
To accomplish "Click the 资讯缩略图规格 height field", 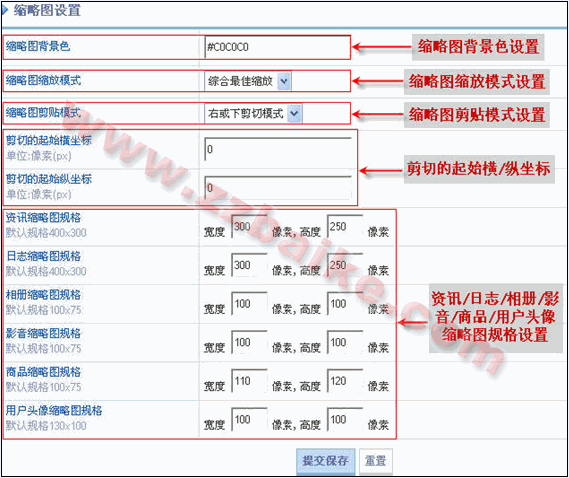I will tap(345, 226).
